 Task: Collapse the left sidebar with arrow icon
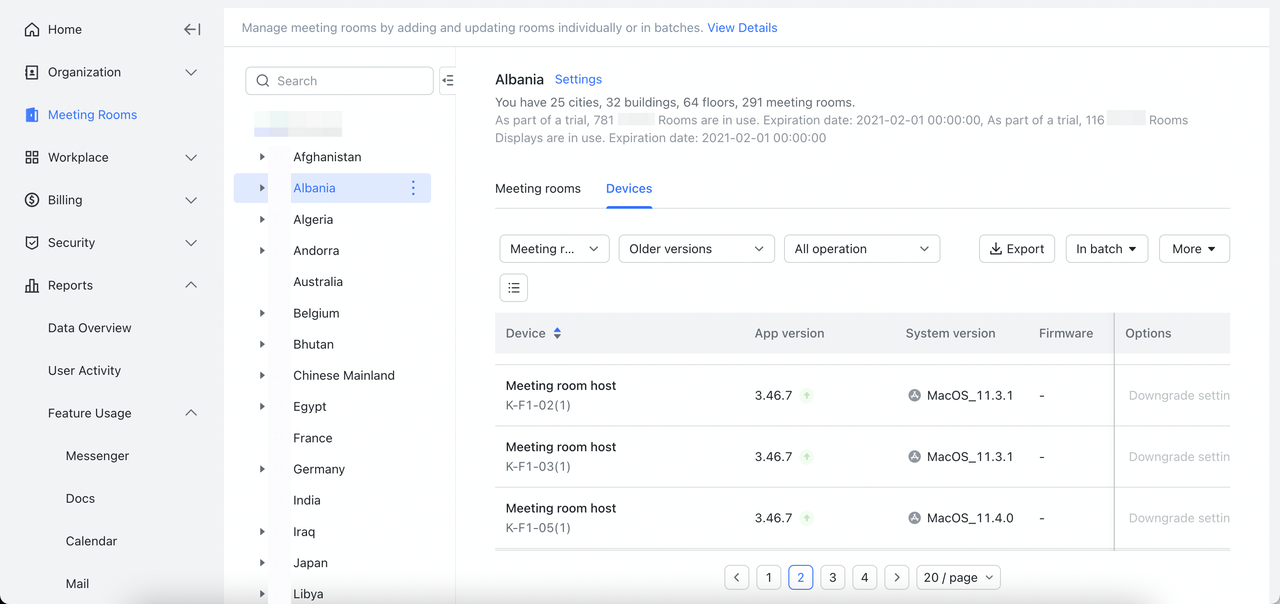point(192,30)
